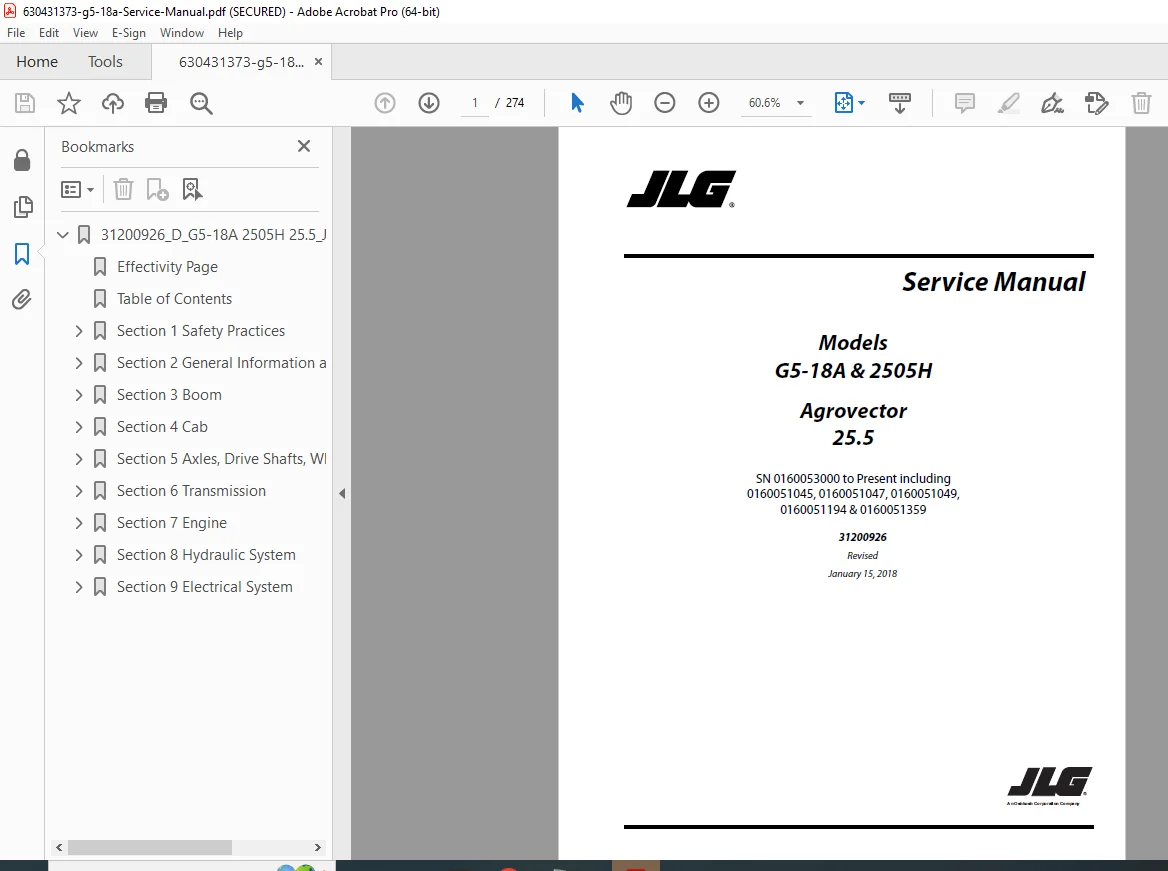Click the bookmarks horizontal scrollbar thumb
The height and width of the screenshot is (871, 1168).
point(150,847)
